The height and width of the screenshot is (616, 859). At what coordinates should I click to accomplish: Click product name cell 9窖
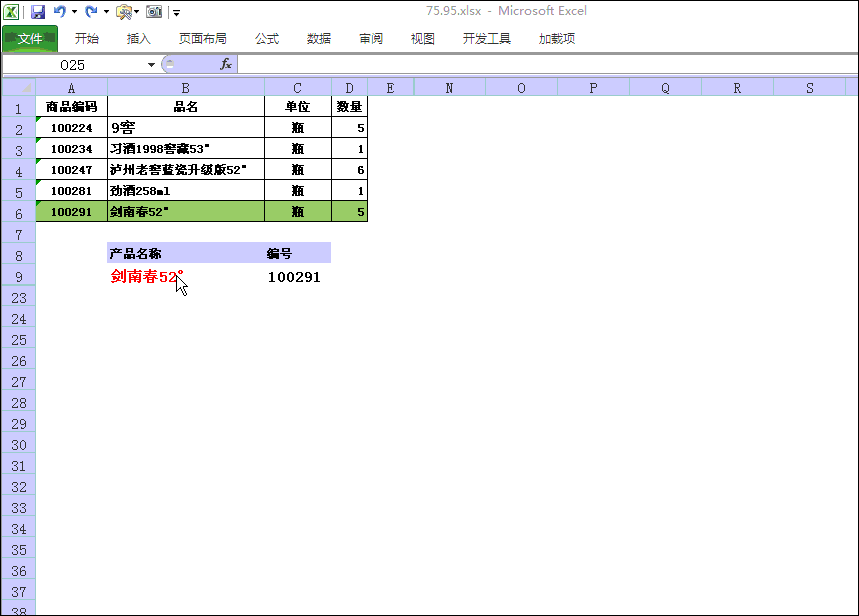186,128
